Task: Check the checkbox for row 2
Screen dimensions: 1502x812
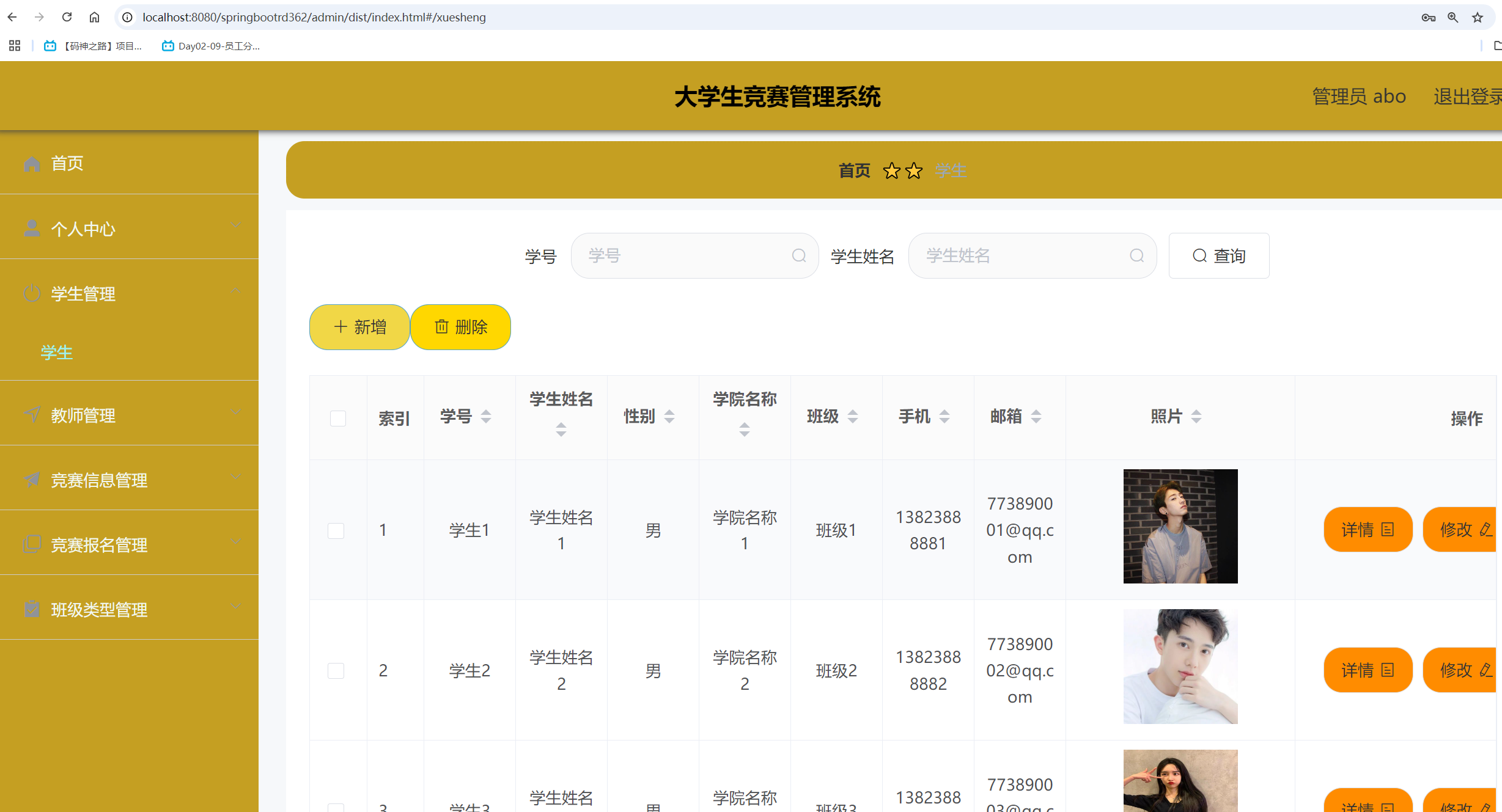Action: point(336,671)
